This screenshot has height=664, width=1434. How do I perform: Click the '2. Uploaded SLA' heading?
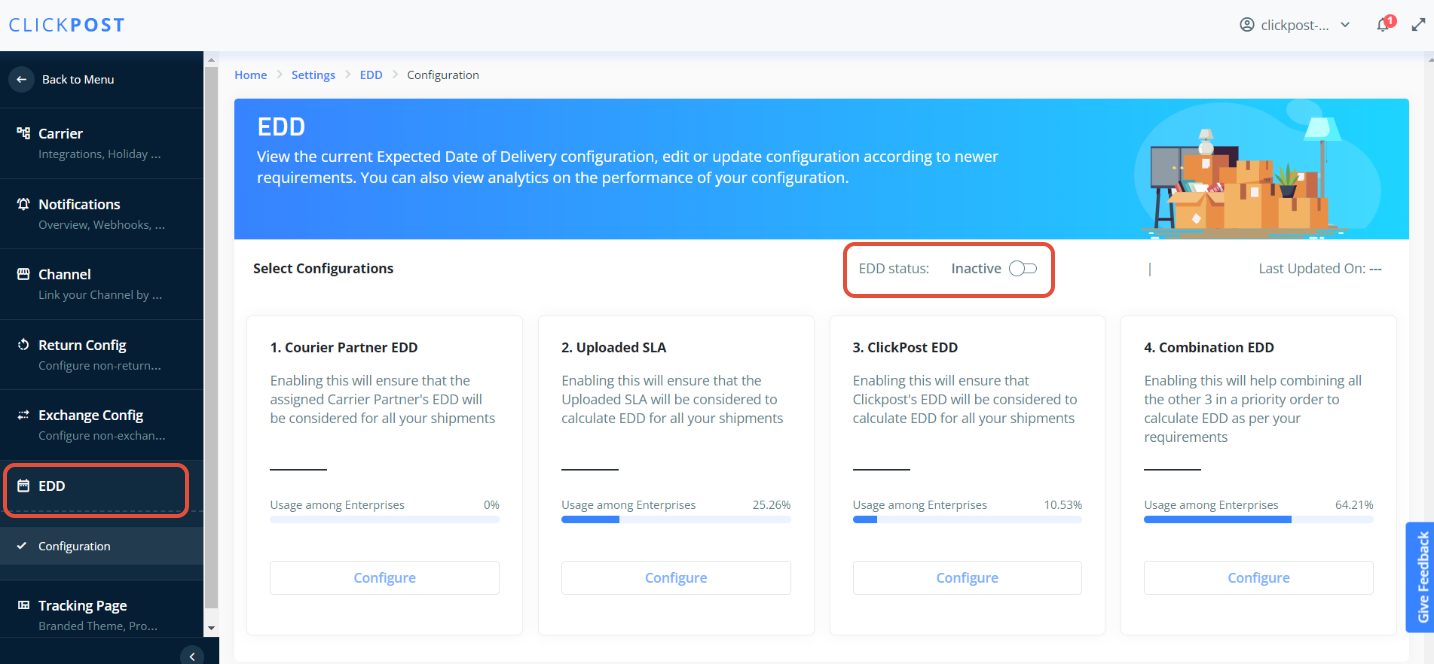614,348
